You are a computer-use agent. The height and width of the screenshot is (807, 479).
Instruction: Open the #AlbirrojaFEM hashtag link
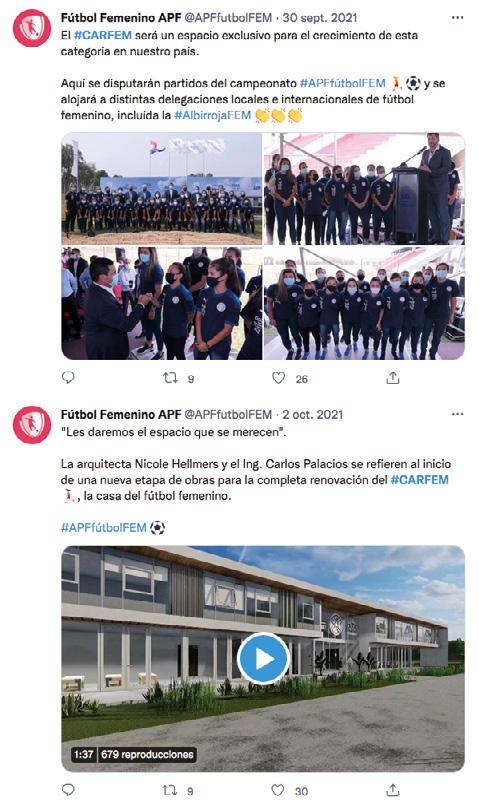pos(212,115)
